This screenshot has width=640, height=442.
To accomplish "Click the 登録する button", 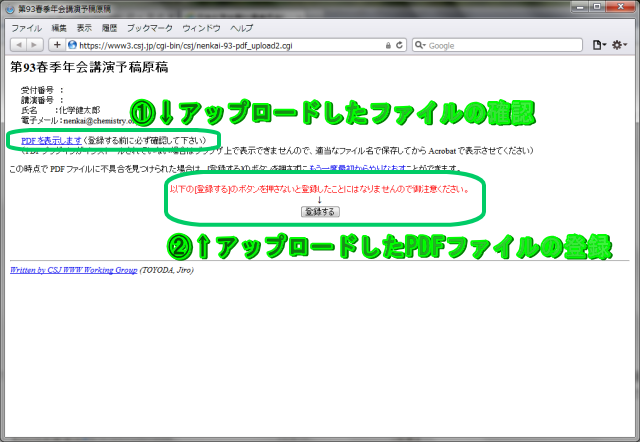I will (x=320, y=212).
